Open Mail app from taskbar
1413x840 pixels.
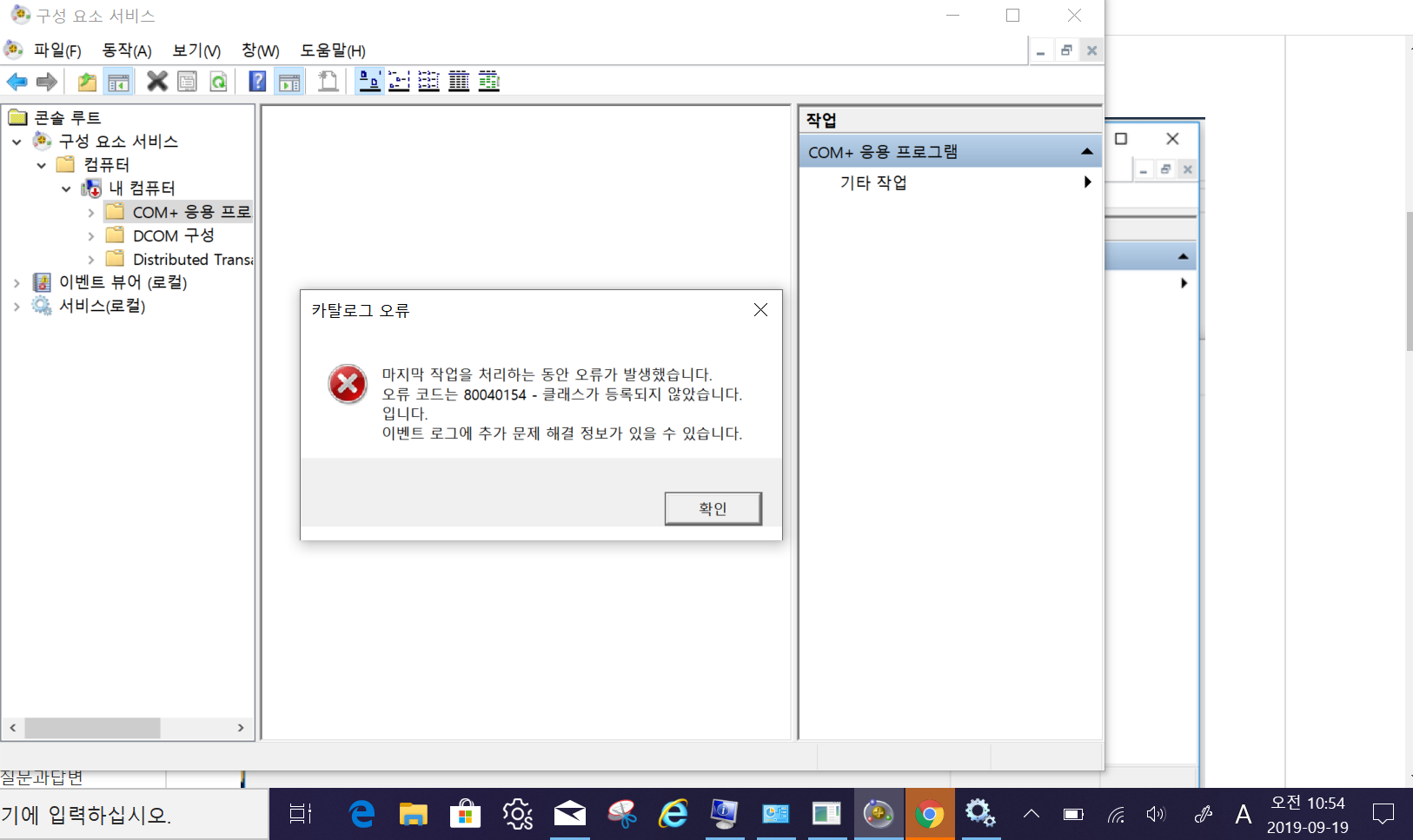tap(570, 814)
